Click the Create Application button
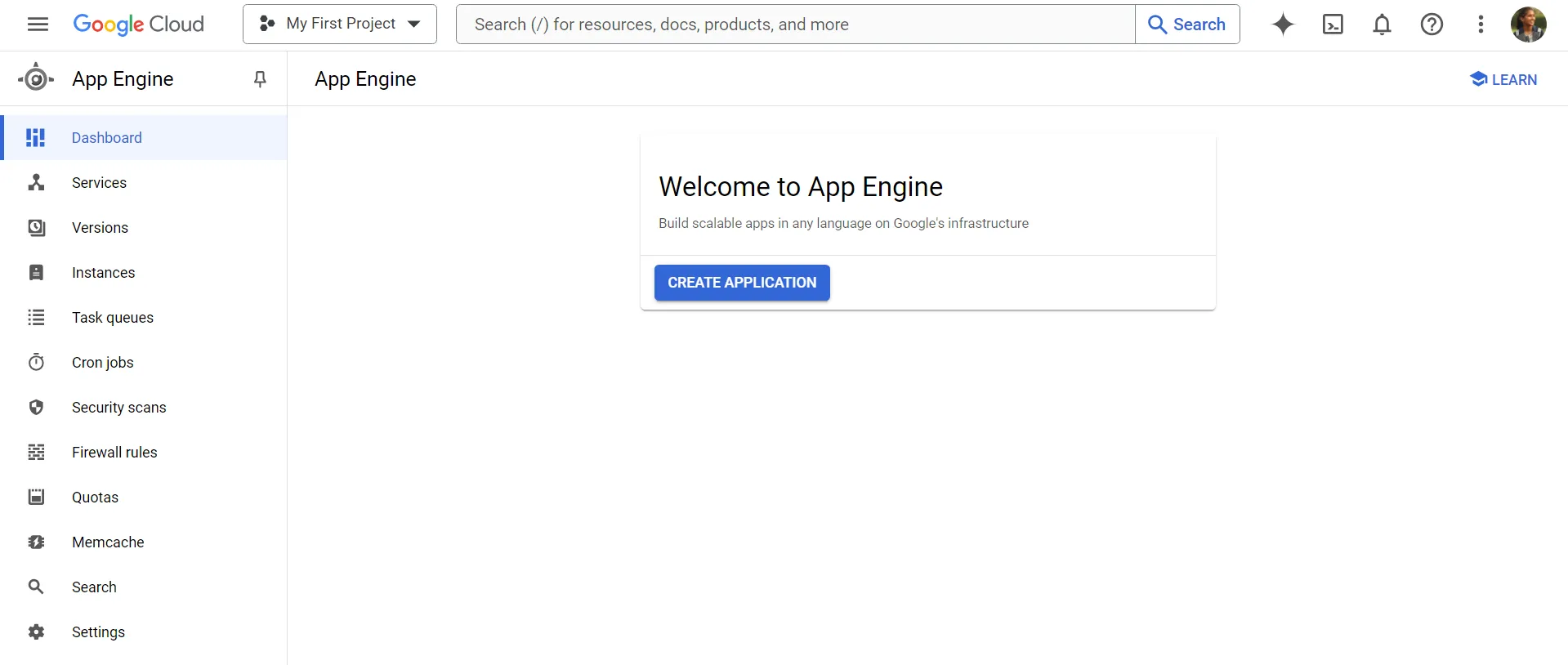The height and width of the screenshot is (665, 1568). point(742,283)
